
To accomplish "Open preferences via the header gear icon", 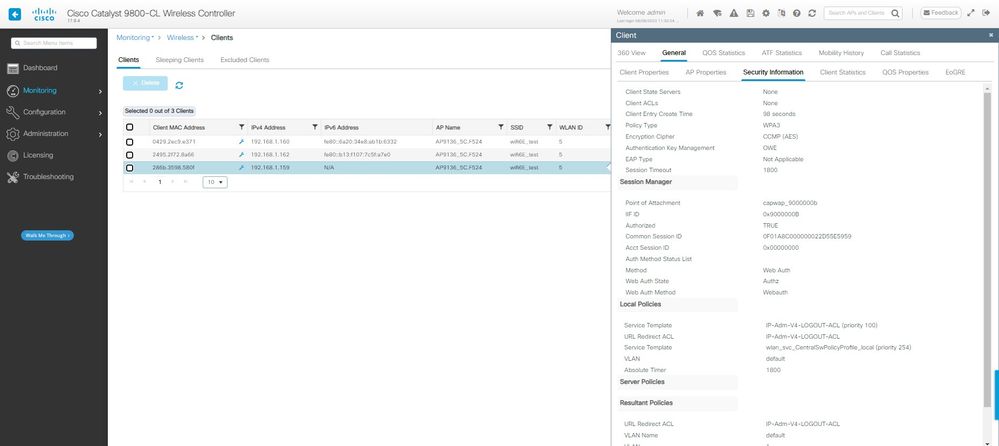I will [766, 13].
